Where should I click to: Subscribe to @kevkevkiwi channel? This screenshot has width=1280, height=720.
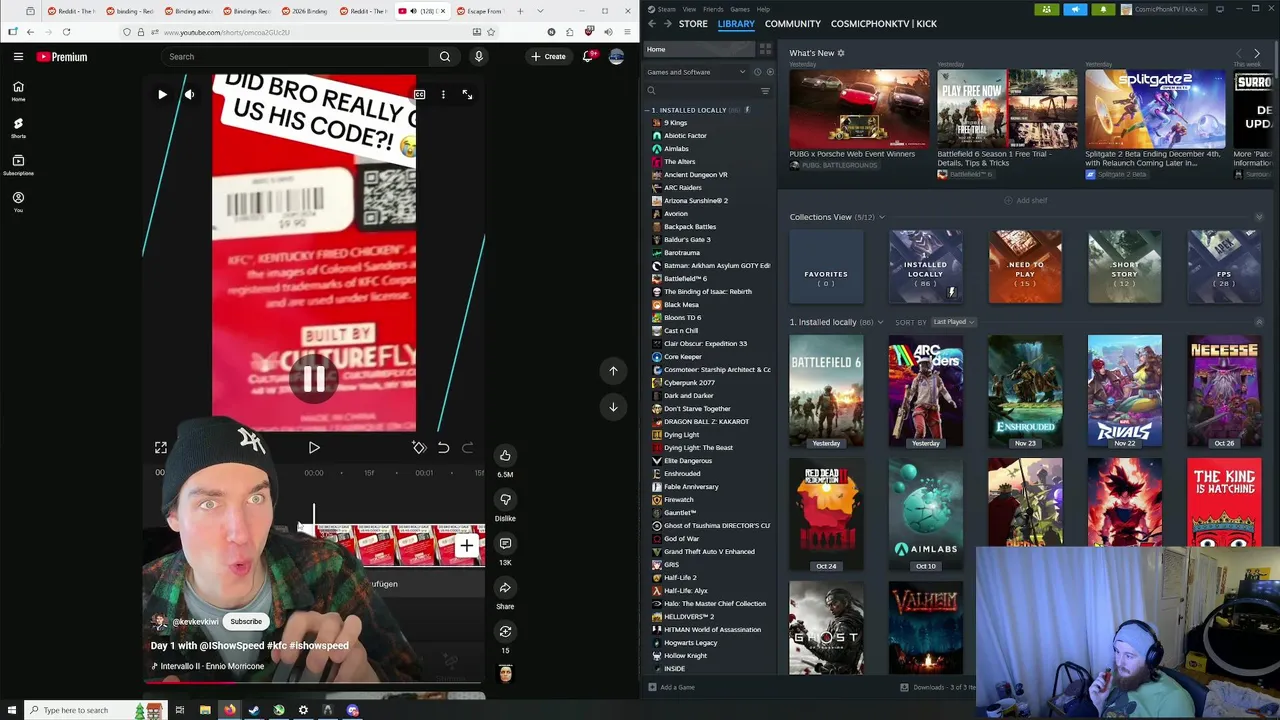pos(246,622)
